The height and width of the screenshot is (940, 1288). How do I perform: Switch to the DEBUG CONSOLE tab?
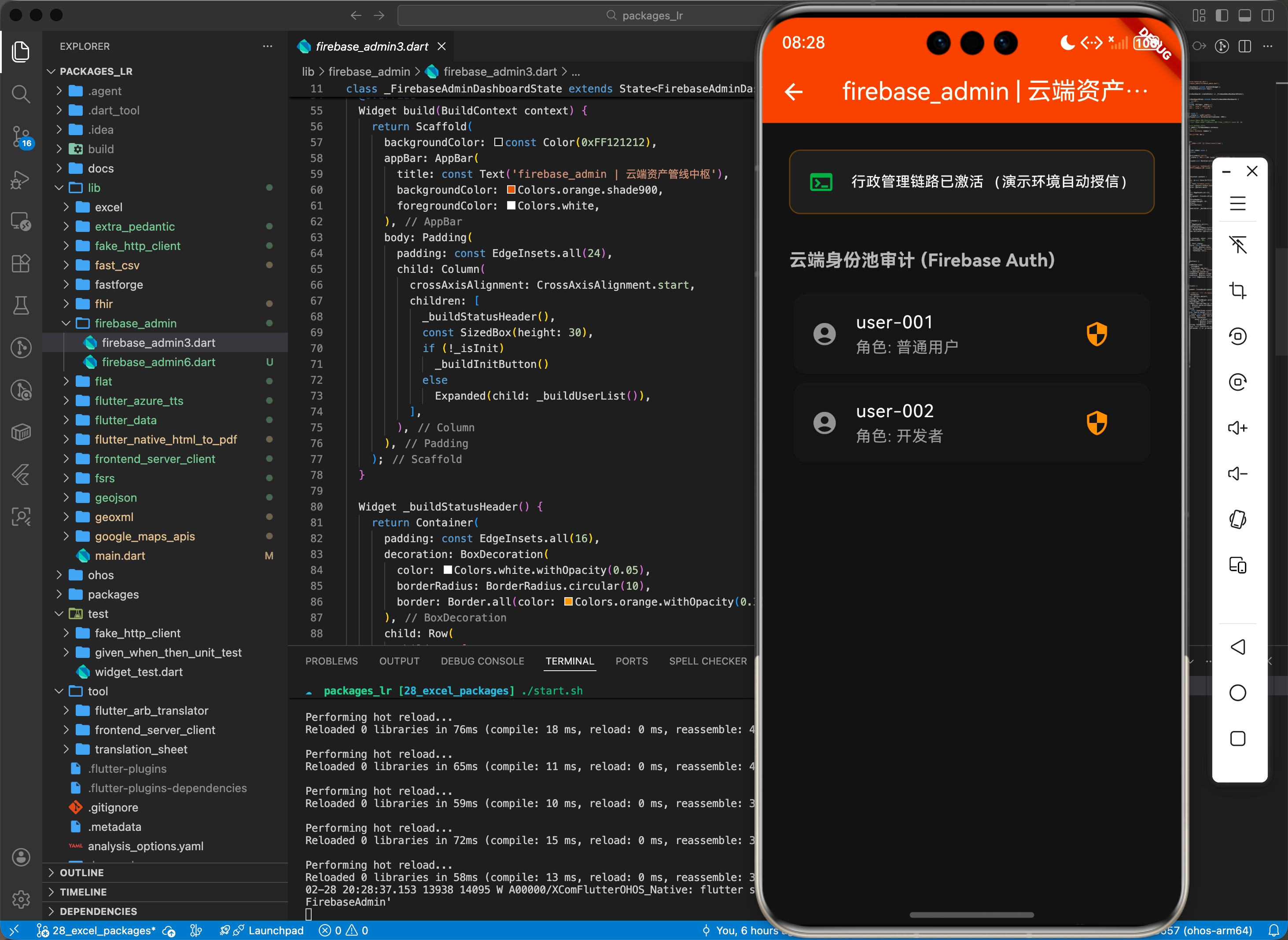[x=482, y=661]
